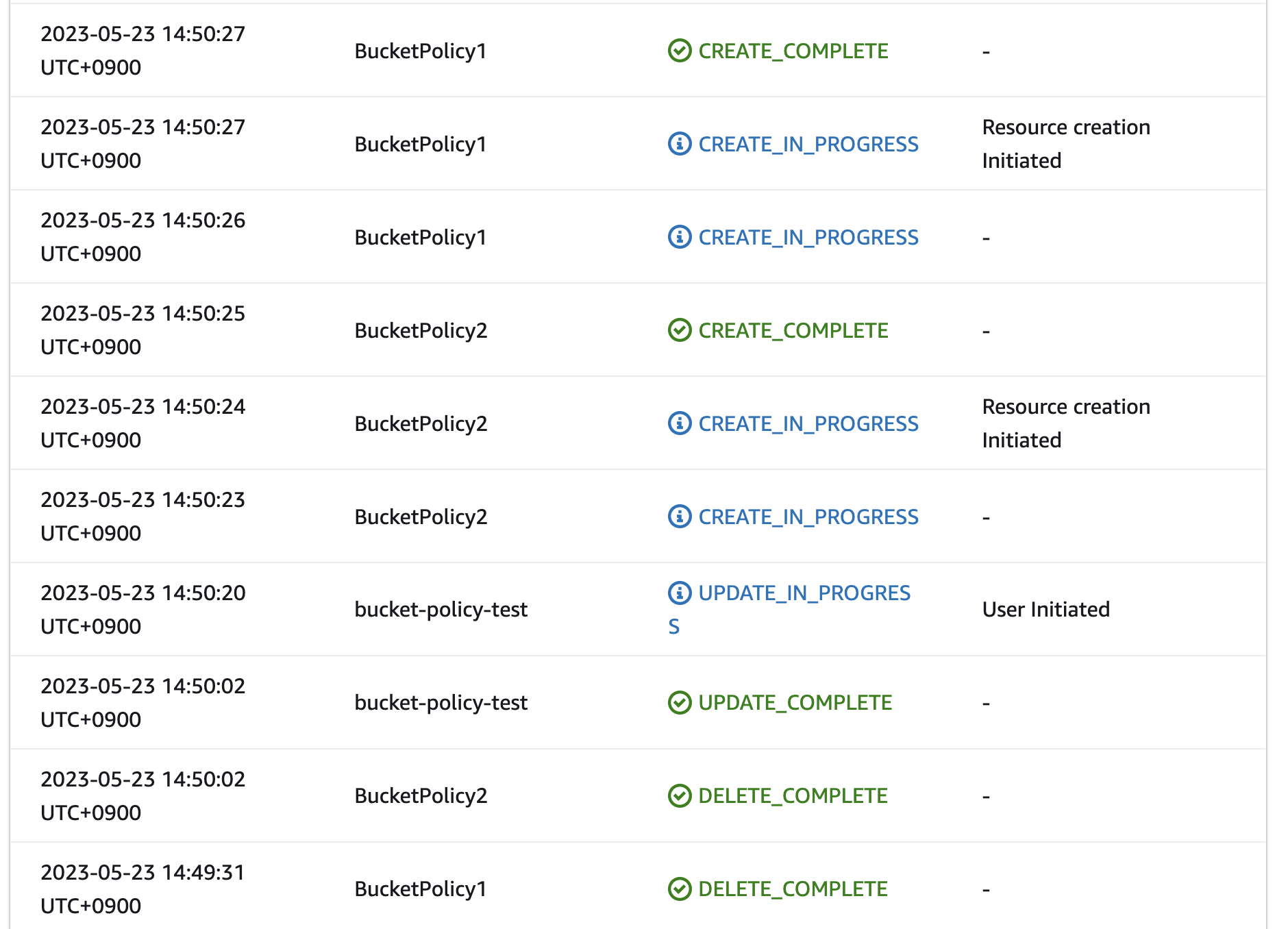1288x929 pixels.
Task: Click the timestamp 2023-05-23 14:50:25
Action: [143, 330]
